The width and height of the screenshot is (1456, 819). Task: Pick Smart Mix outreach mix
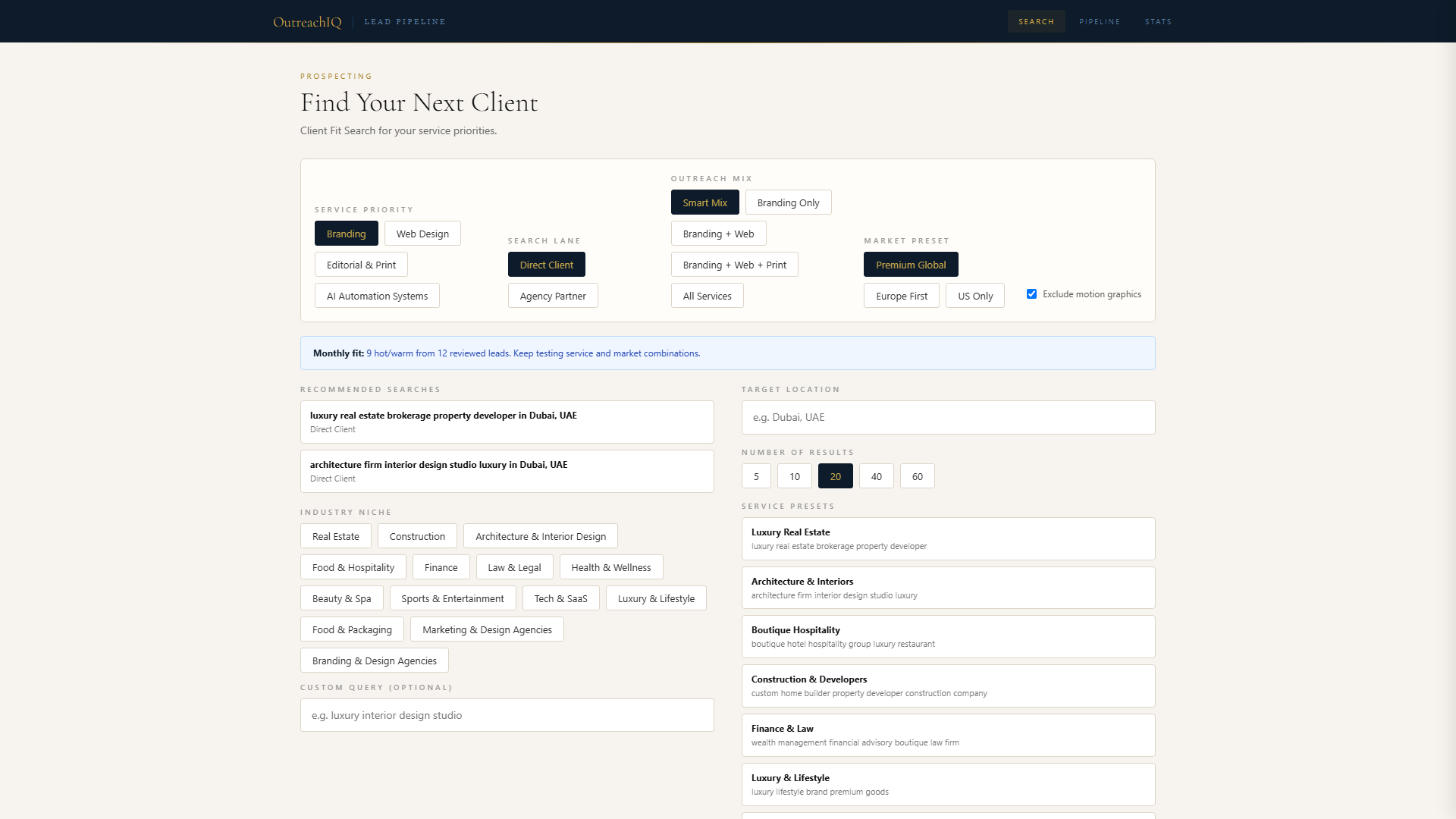[x=704, y=202]
